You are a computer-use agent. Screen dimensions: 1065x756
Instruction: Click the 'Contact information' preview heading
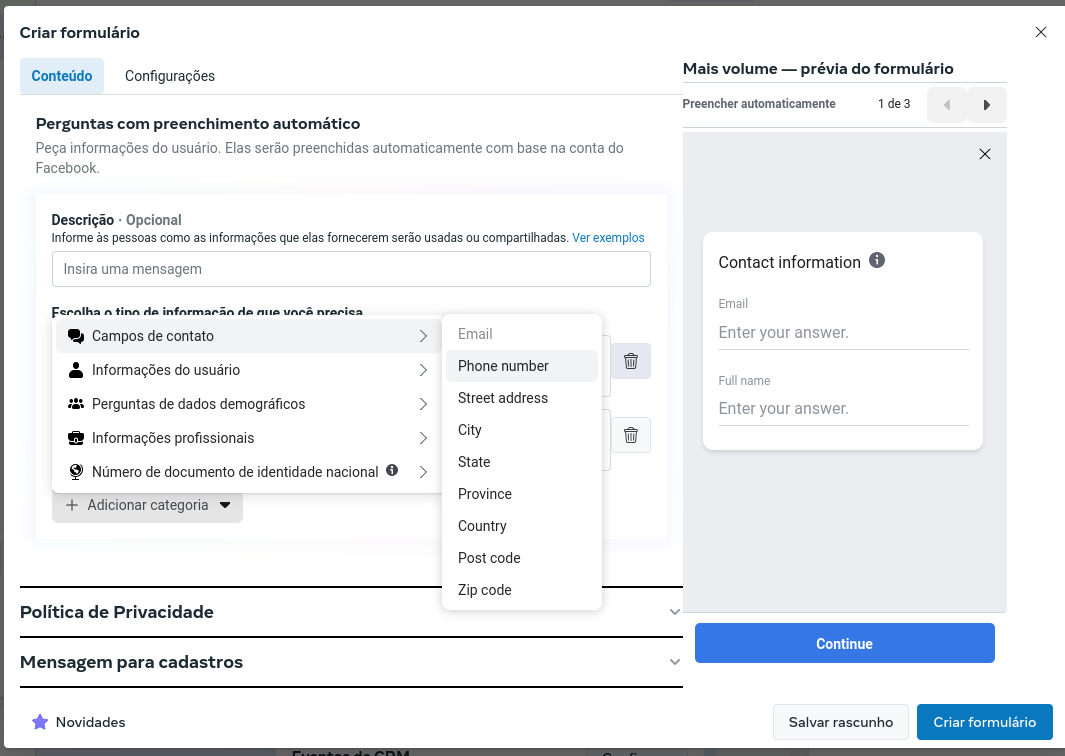click(789, 262)
